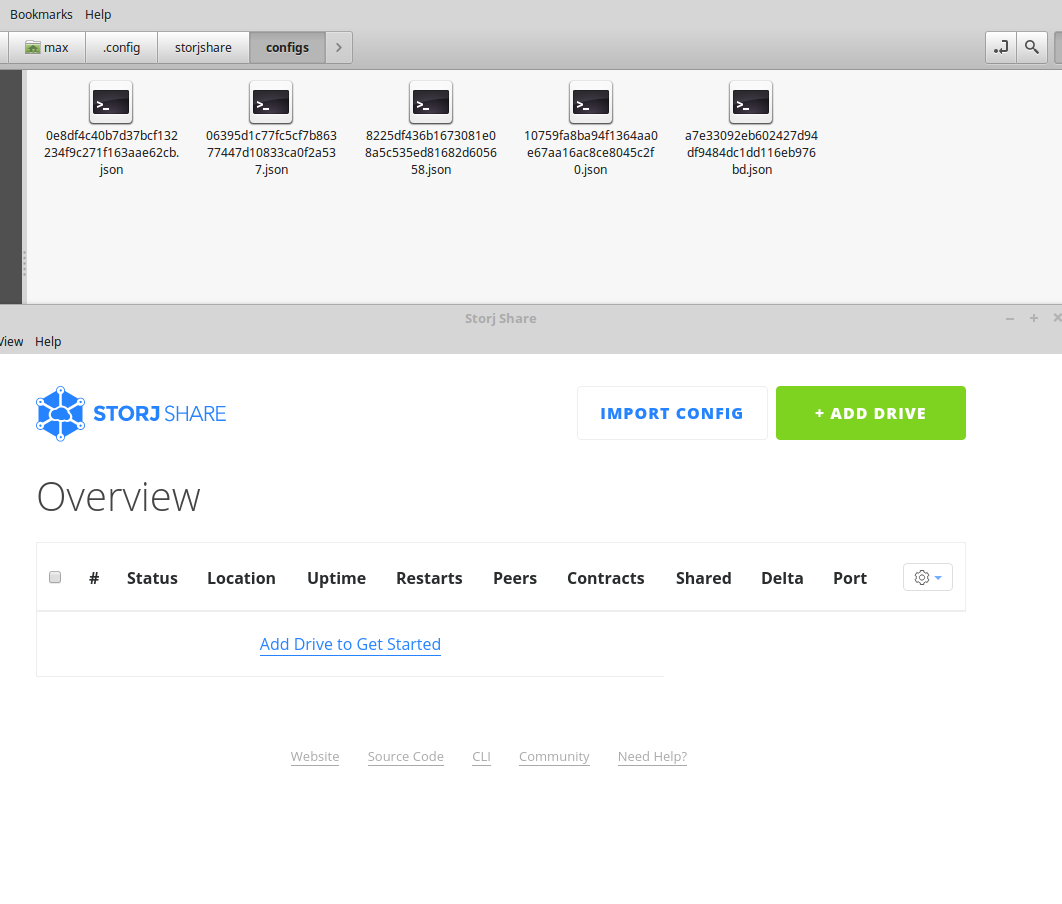Click the gear settings icon above the table
Screen dimensions: 1062x904
tap(921, 577)
